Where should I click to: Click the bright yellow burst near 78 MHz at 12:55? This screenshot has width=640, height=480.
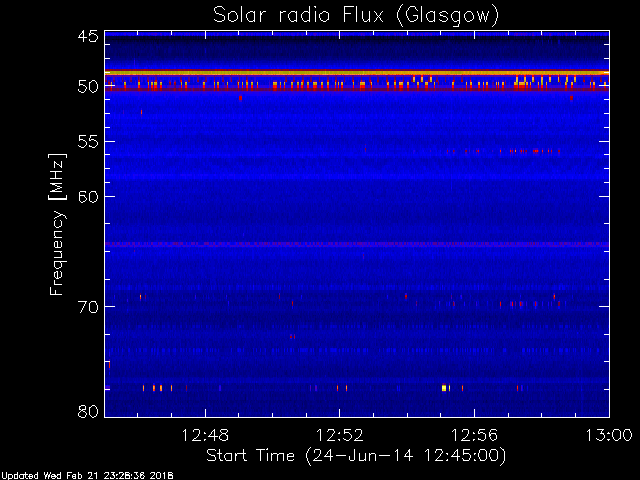pos(444,388)
